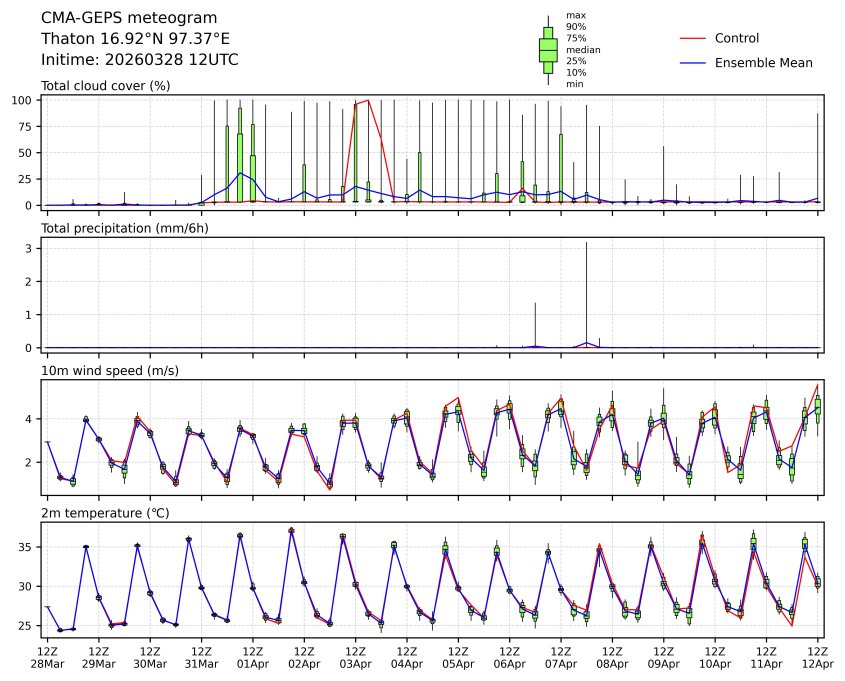Select the Ensemble Mean legend label
The image size is (845, 681).
click(763, 62)
